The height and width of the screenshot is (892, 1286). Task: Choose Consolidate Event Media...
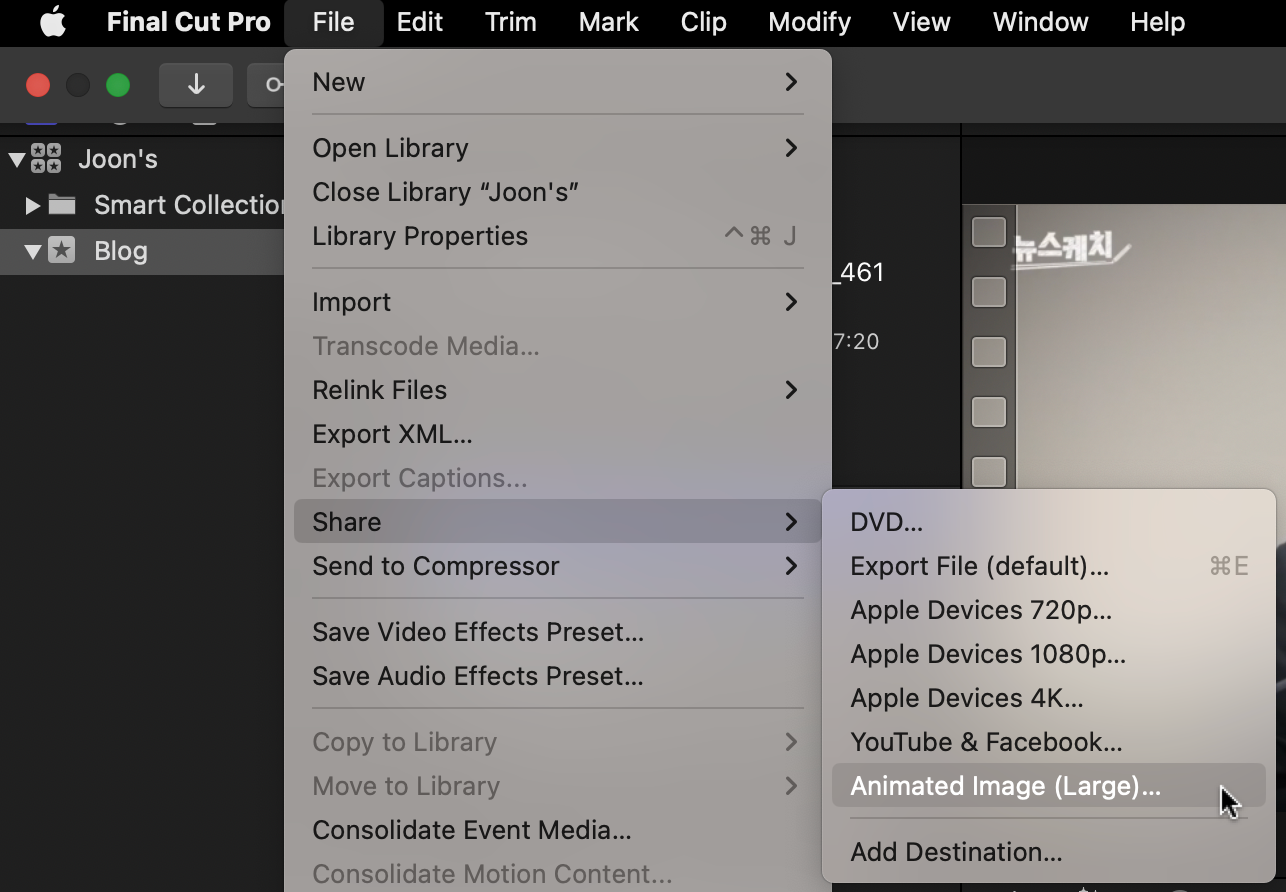coord(558,830)
